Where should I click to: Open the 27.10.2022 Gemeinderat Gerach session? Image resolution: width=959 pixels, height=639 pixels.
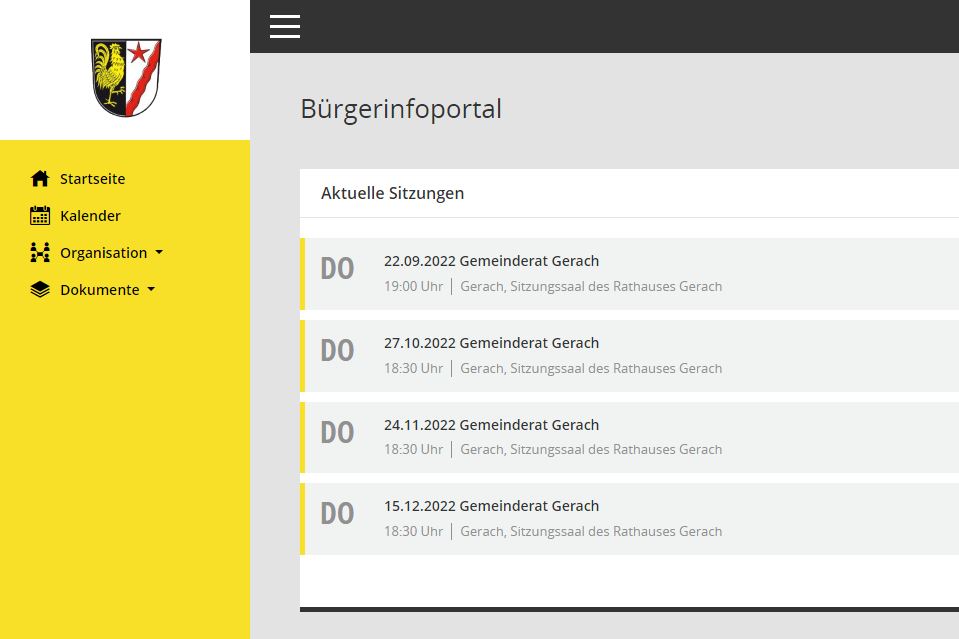pyautogui.click(x=491, y=343)
